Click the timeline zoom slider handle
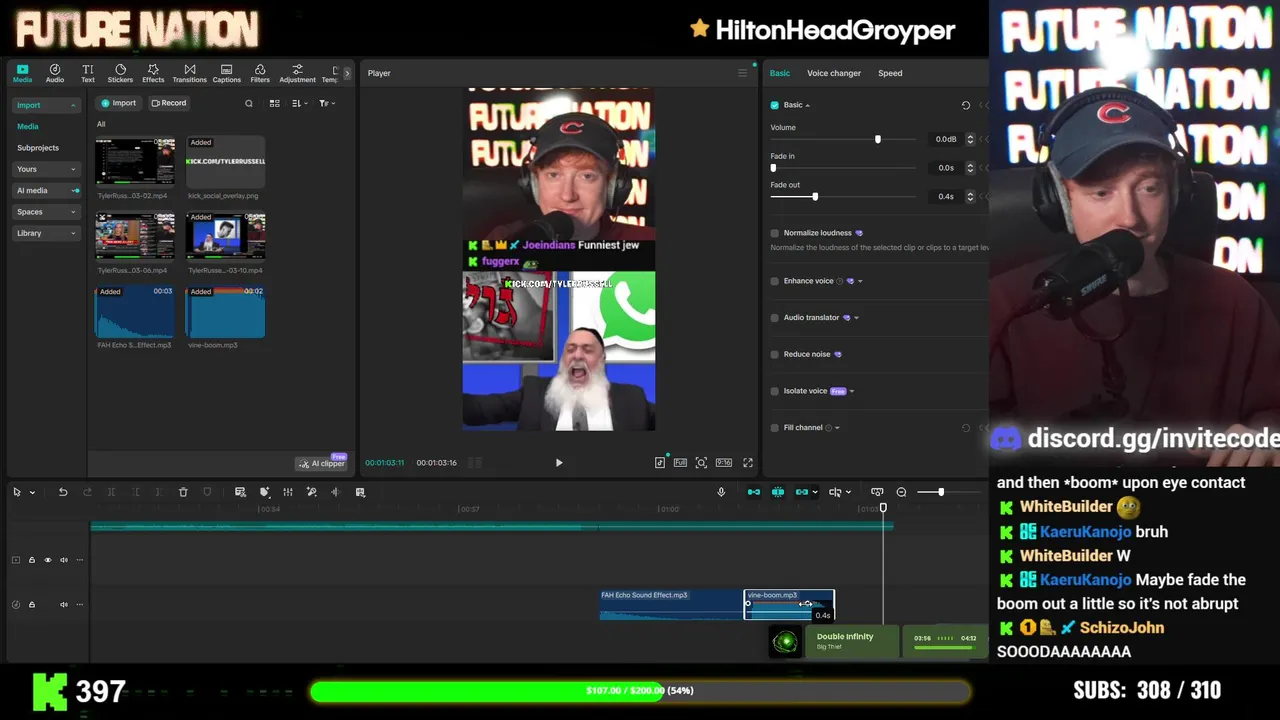This screenshot has height=720, width=1280. (941, 492)
